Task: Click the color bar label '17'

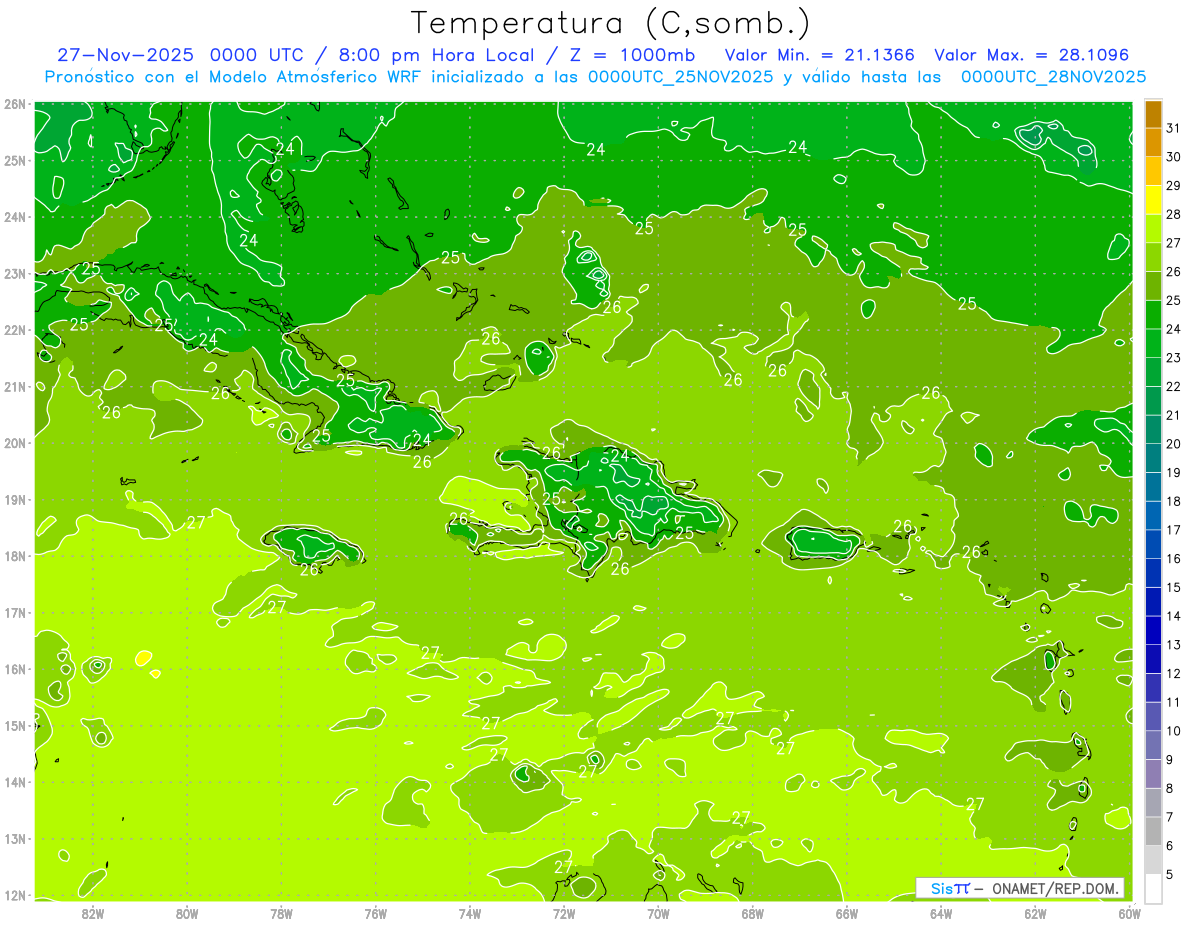Action: [1173, 530]
